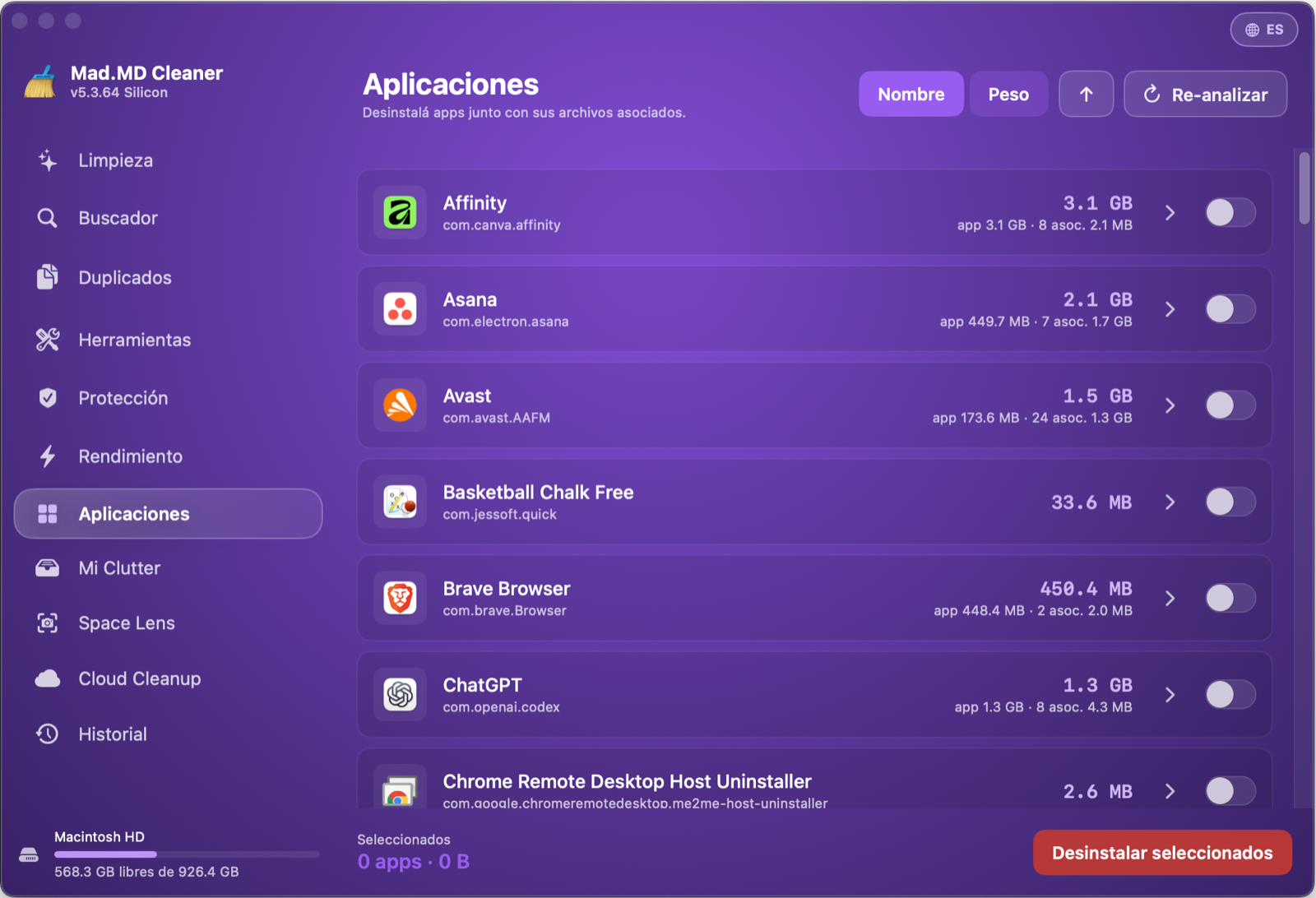Click the Brave Browser app icon
Image resolution: width=1316 pixels, height=898 pixels.
click(401, 598)
